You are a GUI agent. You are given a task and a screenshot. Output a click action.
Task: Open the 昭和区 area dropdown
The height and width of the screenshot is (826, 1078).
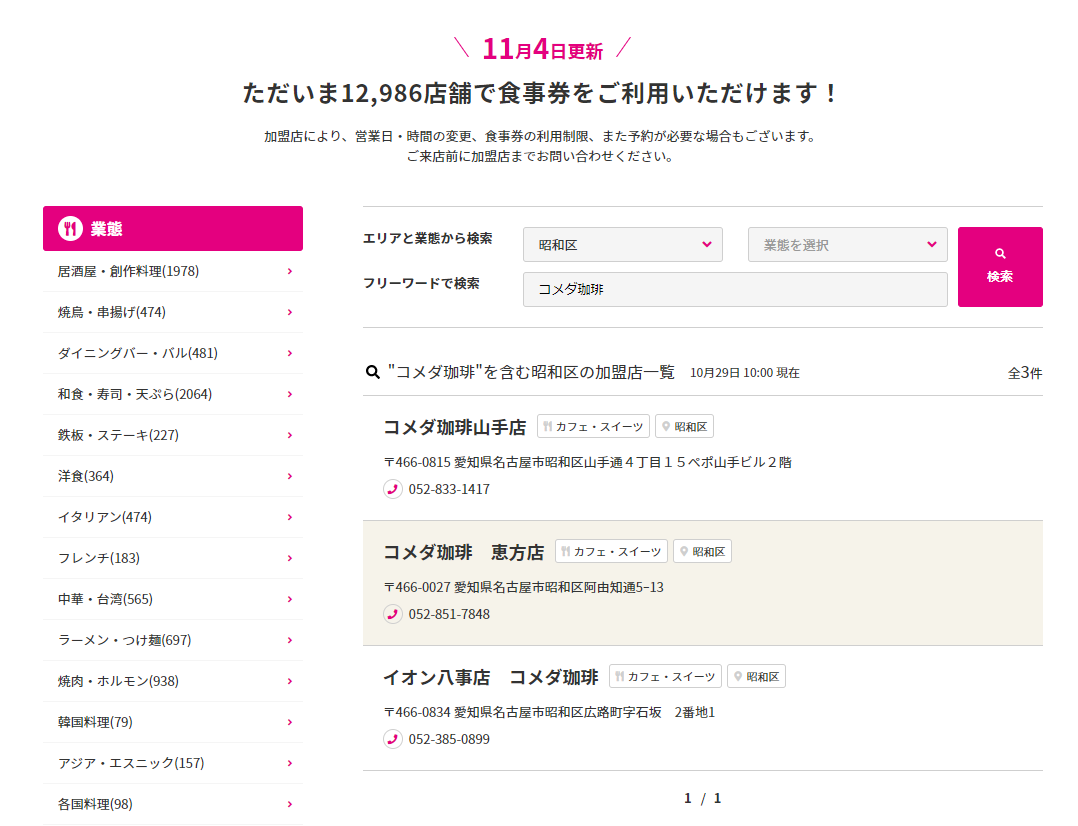click(x=622, y=245)
